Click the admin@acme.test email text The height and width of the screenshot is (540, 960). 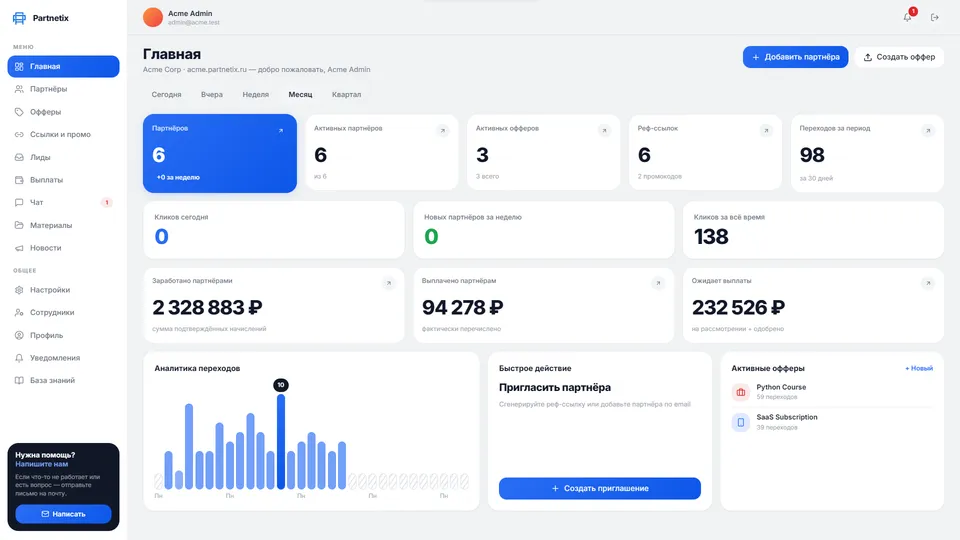(x=193, y=23)
